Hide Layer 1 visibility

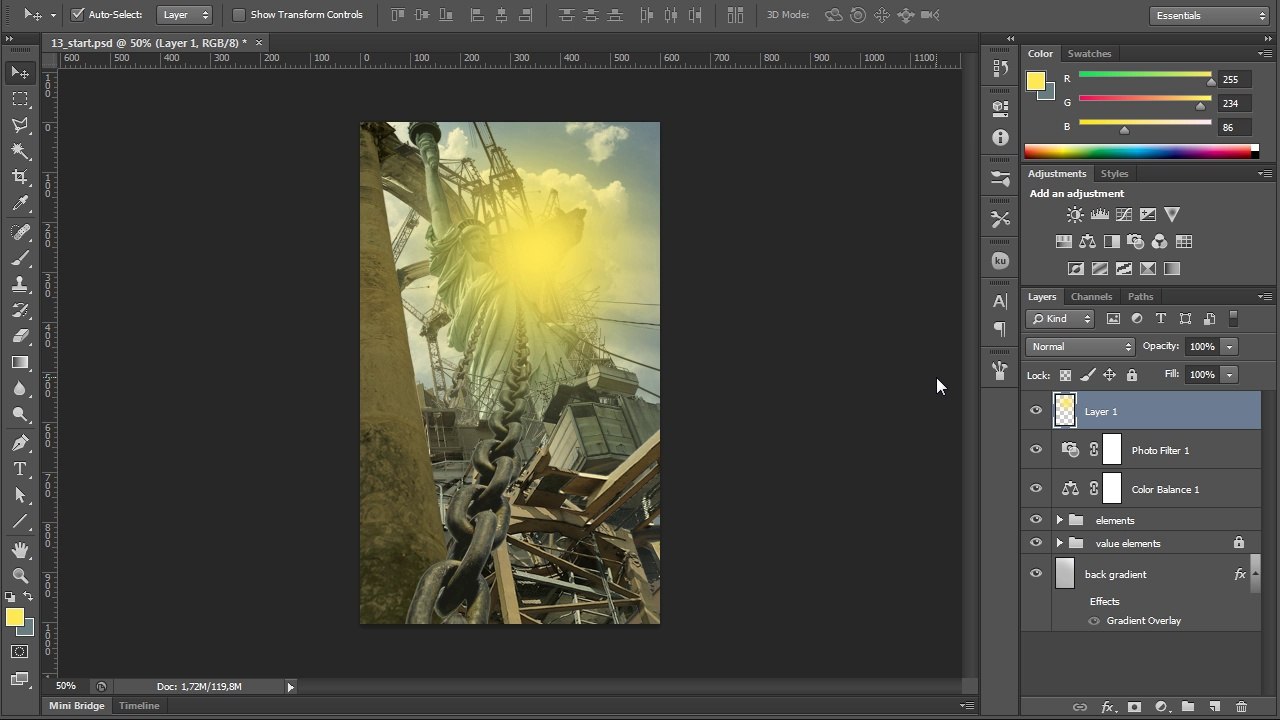click(1036, 411)
